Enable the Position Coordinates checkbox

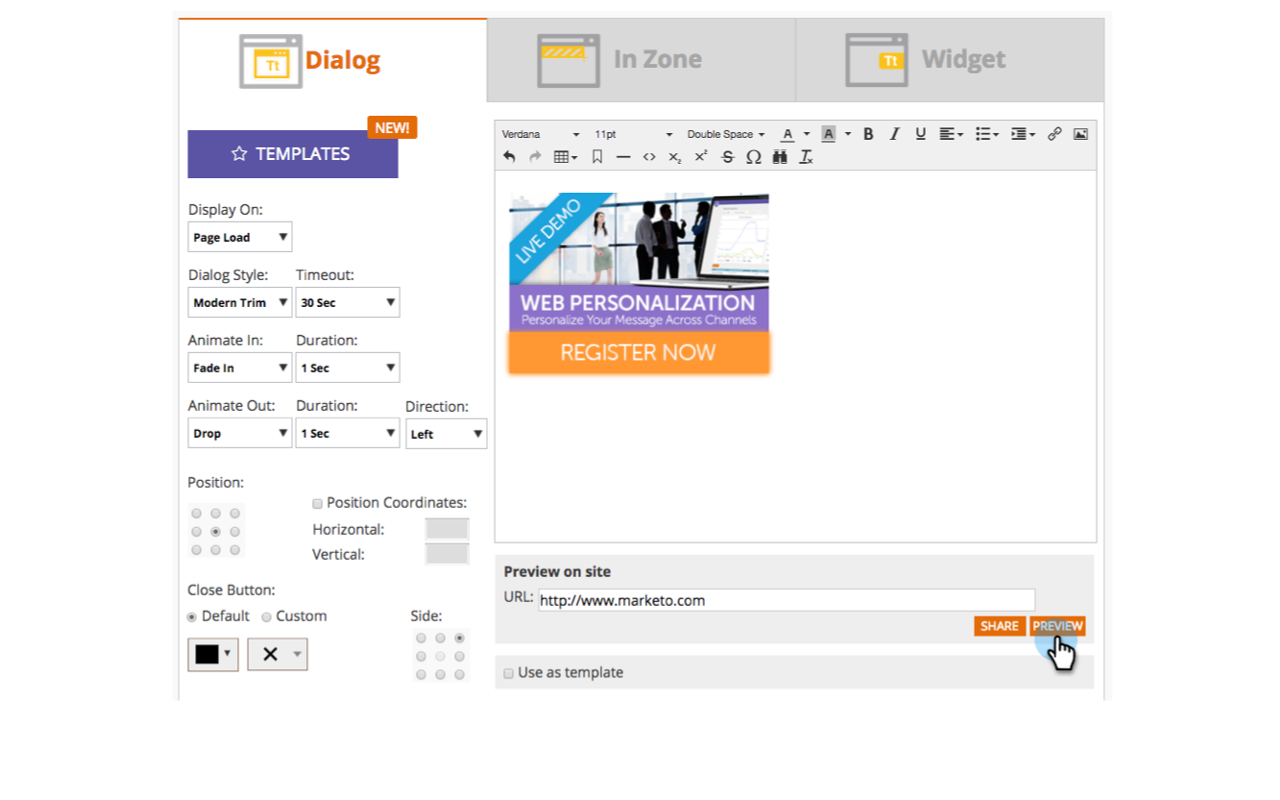point(317,503)
